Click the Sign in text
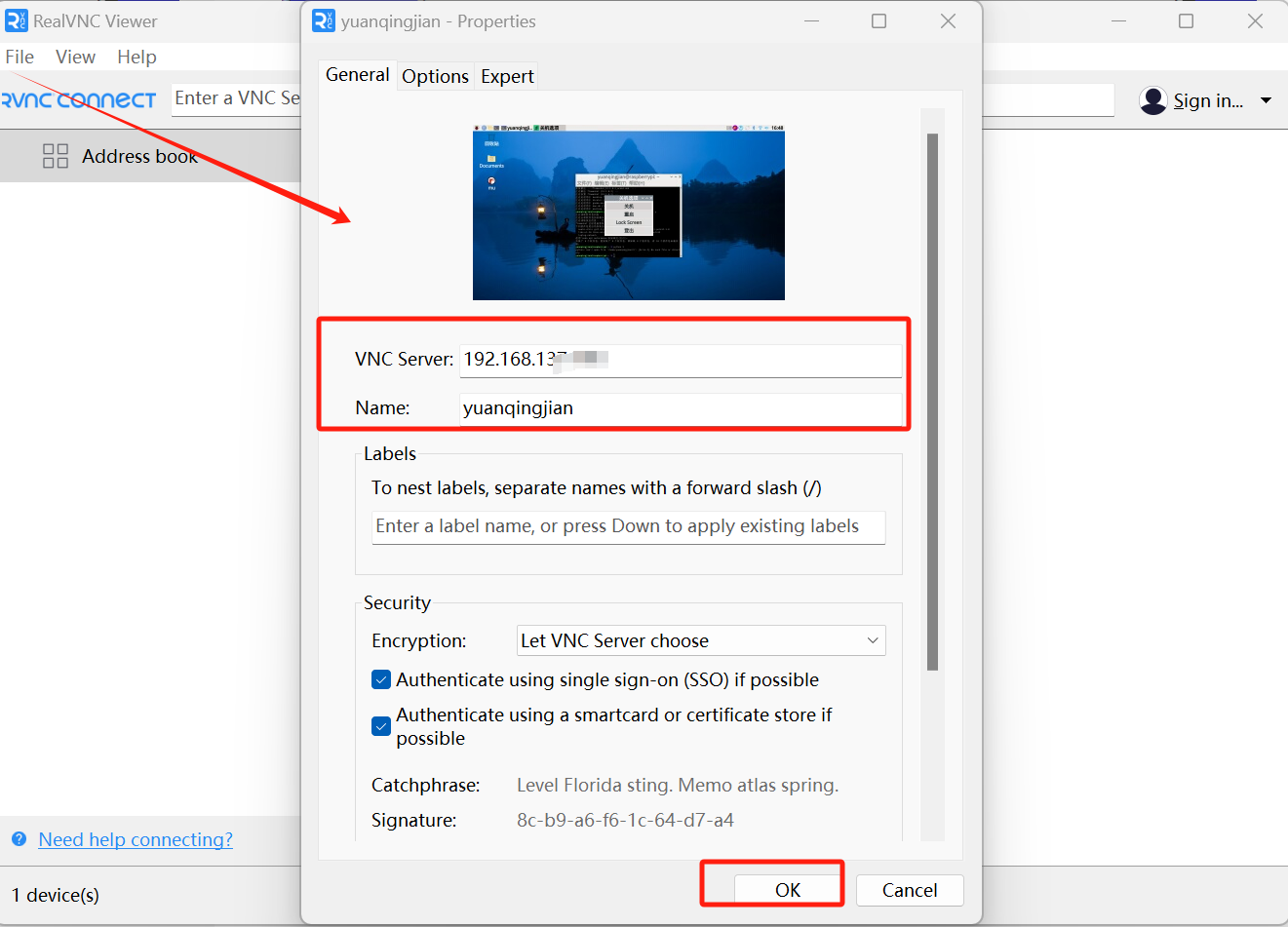The image size is (1288, 927). pos(1208,100)
